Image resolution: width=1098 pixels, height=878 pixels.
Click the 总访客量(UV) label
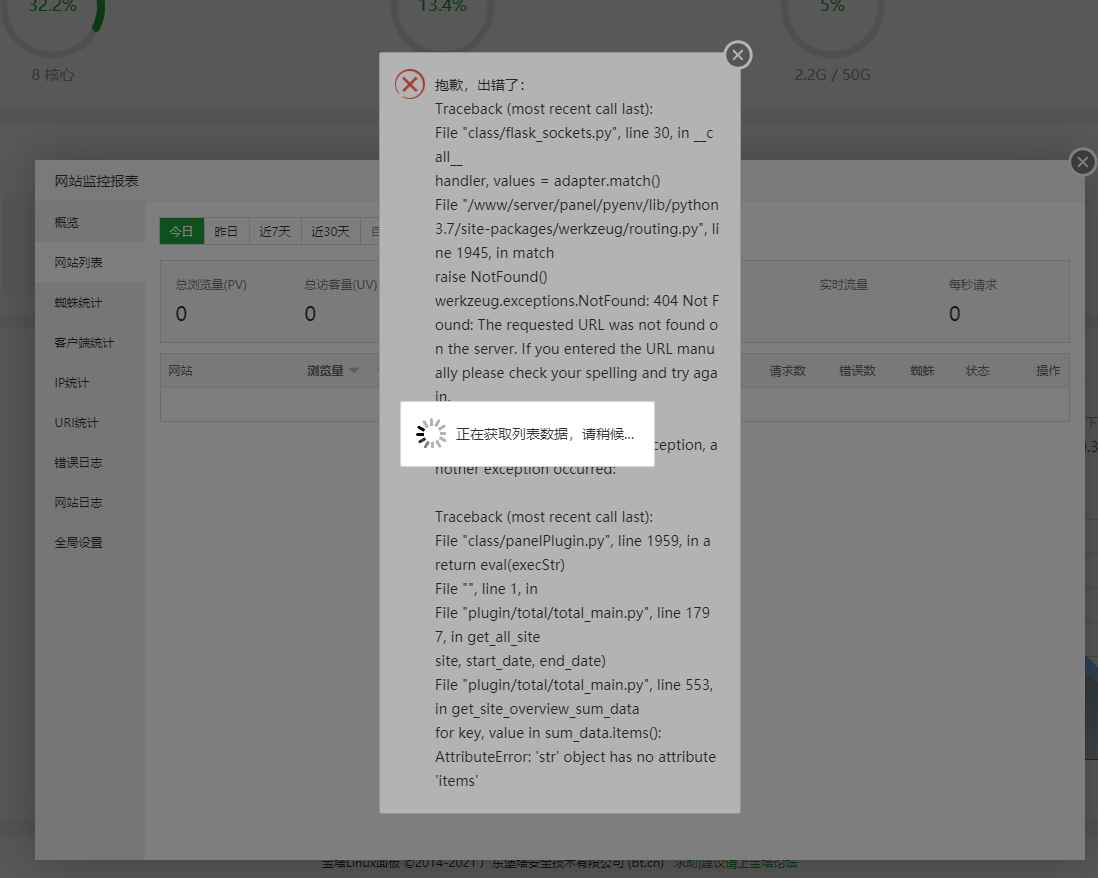(340, 284)
